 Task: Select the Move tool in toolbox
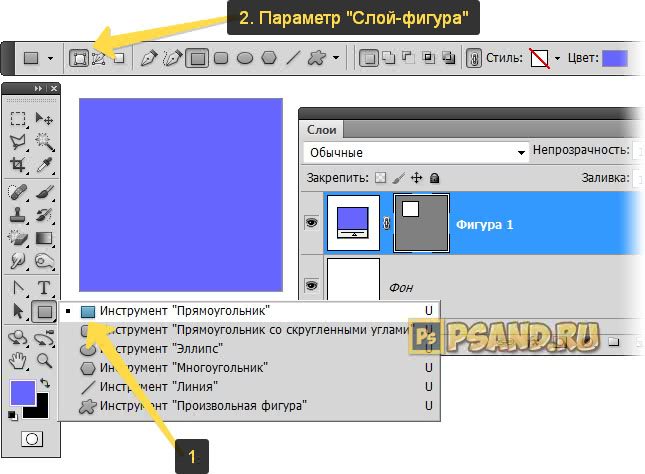point(44,119)
